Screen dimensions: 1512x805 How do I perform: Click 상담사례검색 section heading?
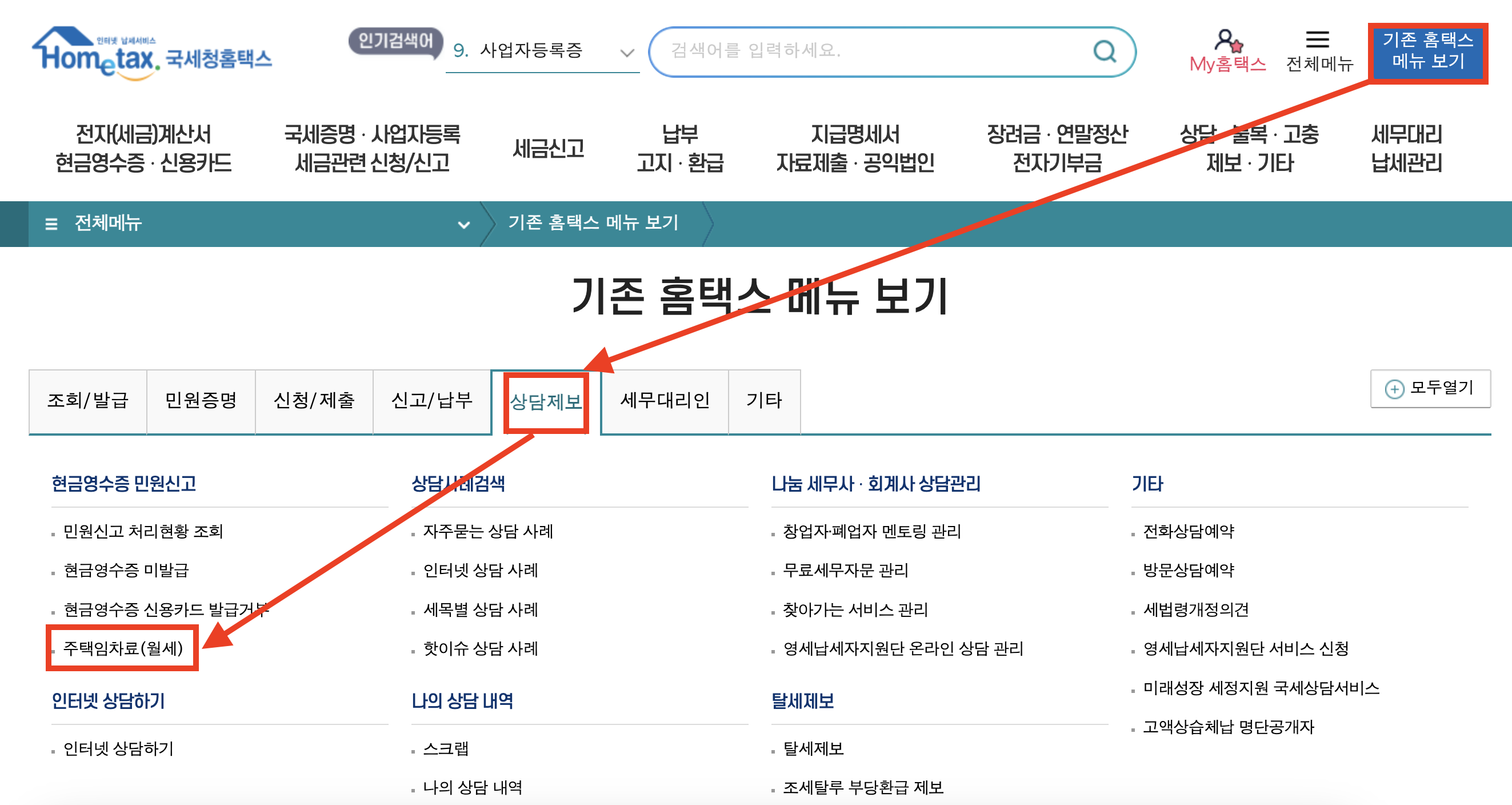pyautogui.click(x=458, y=484)
